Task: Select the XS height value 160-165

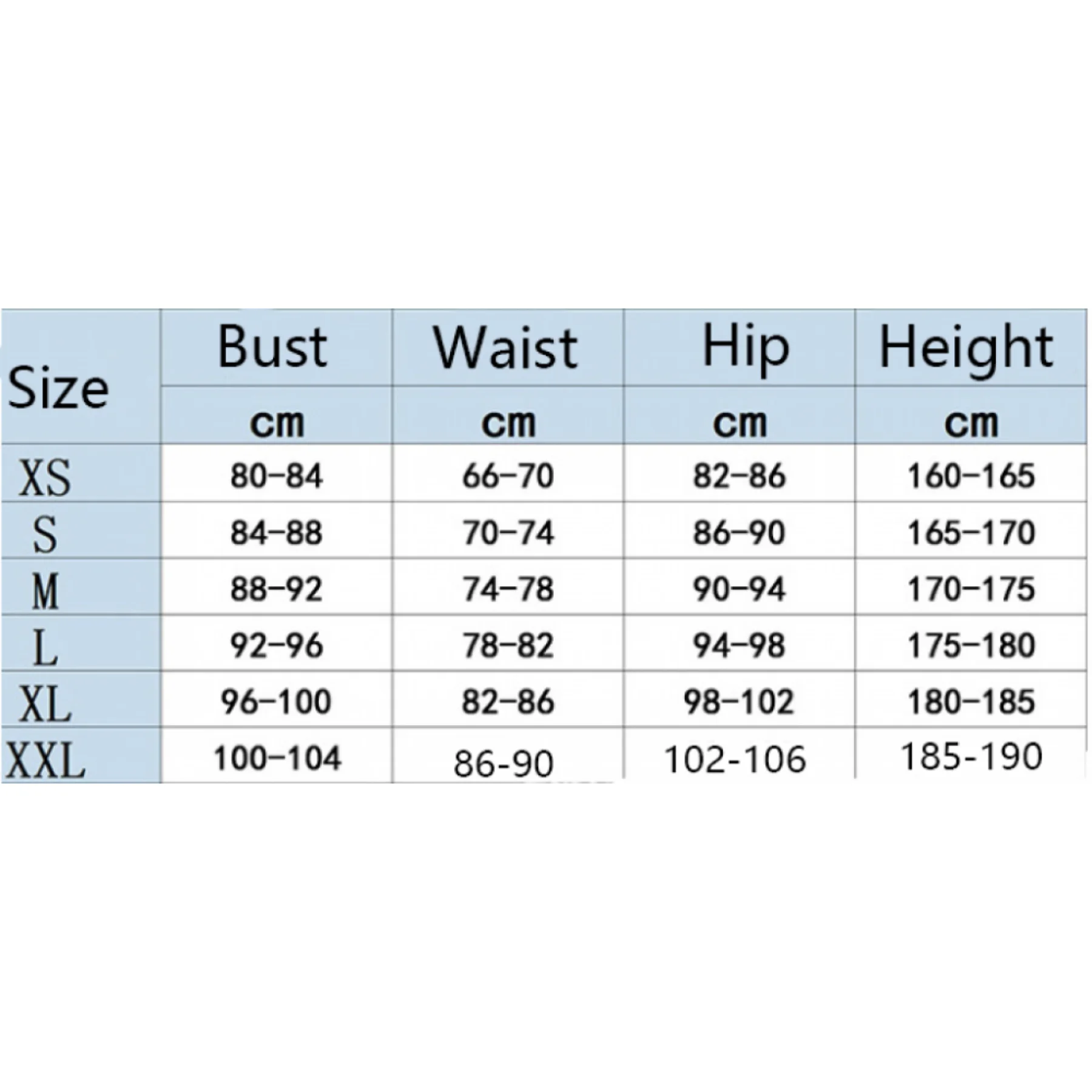Action: coord(971,476)
